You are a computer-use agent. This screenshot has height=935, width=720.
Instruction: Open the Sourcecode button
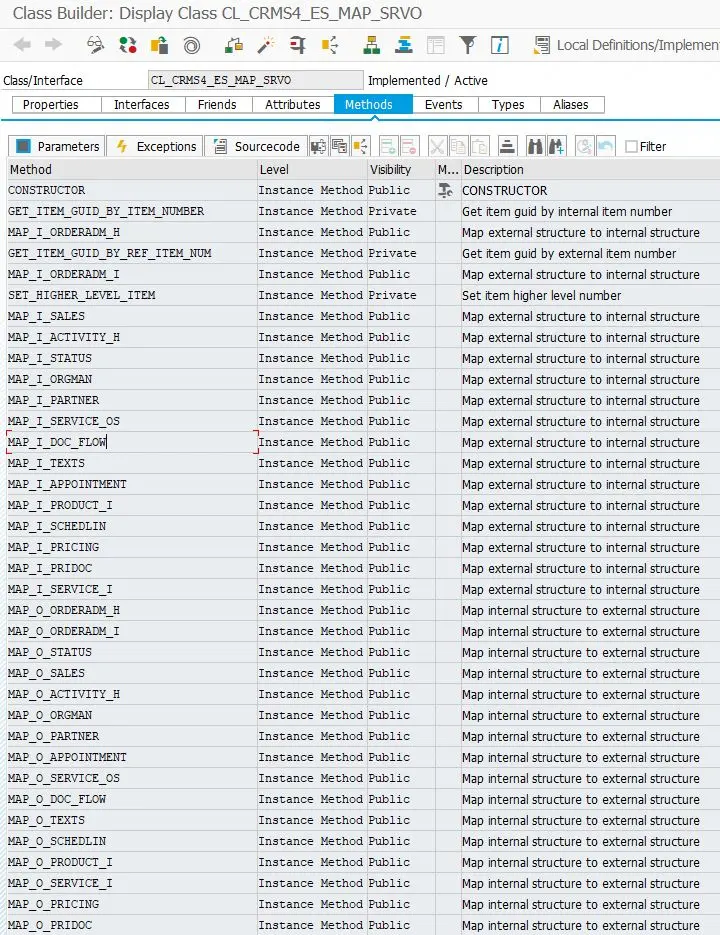tap(256, 146)
